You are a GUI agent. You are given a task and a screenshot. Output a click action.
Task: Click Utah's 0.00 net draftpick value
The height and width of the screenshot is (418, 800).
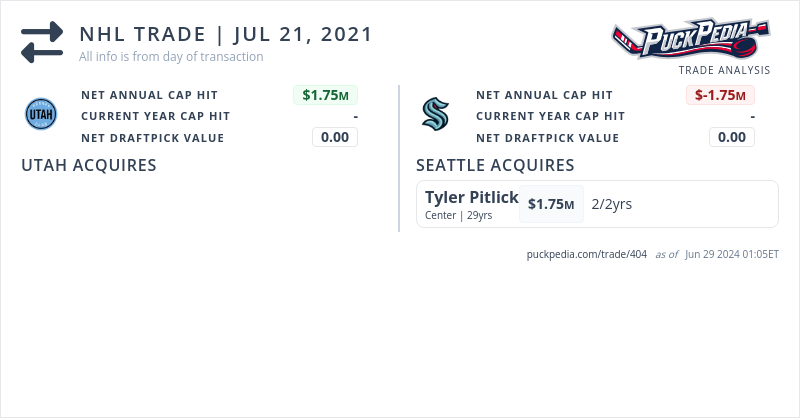335,137
